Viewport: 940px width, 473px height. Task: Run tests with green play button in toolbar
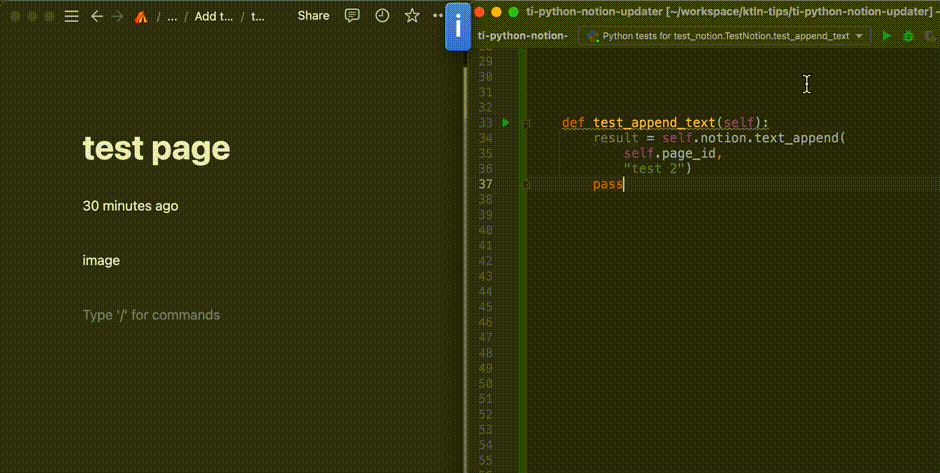pyautogui.click(x=886, y=36)
